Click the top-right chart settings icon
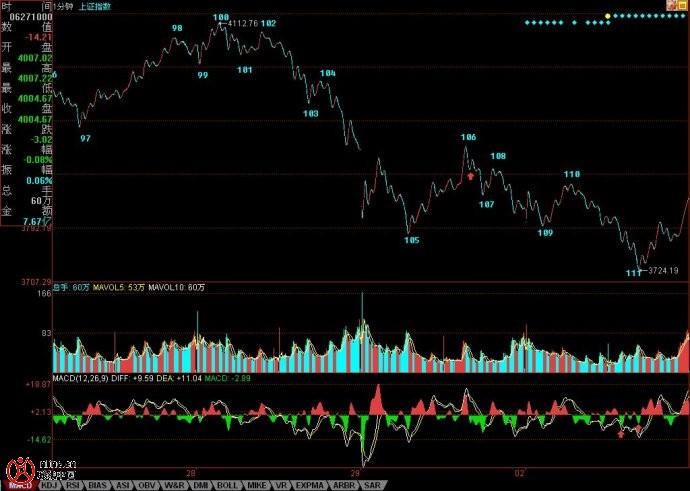690x491 pixels. coord(670,5)
